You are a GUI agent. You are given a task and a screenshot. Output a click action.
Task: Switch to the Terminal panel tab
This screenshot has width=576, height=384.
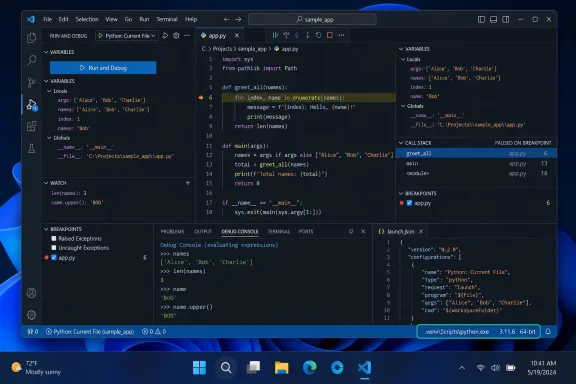tap(279, 232)
